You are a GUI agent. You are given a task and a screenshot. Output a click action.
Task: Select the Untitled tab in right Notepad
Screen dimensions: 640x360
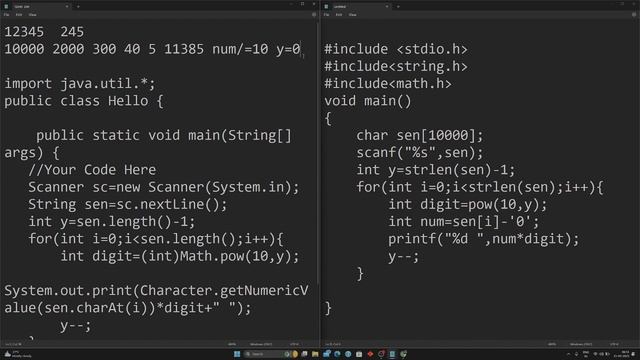[356, 7]
